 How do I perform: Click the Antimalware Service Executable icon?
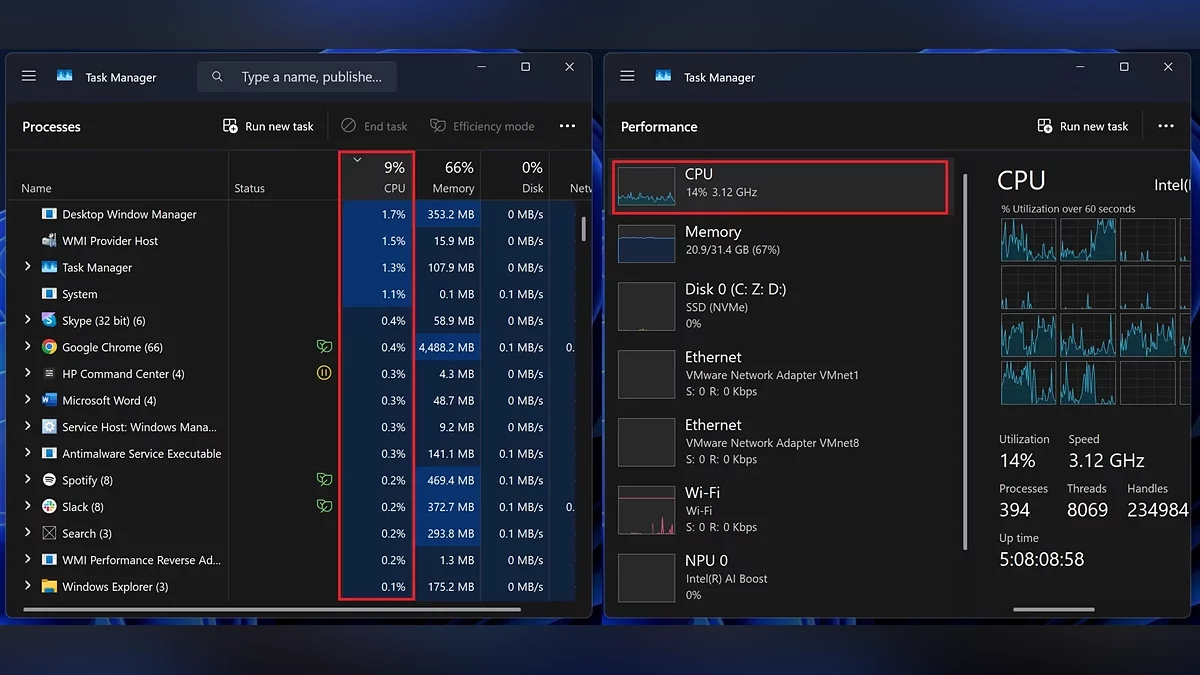point(49,453)
